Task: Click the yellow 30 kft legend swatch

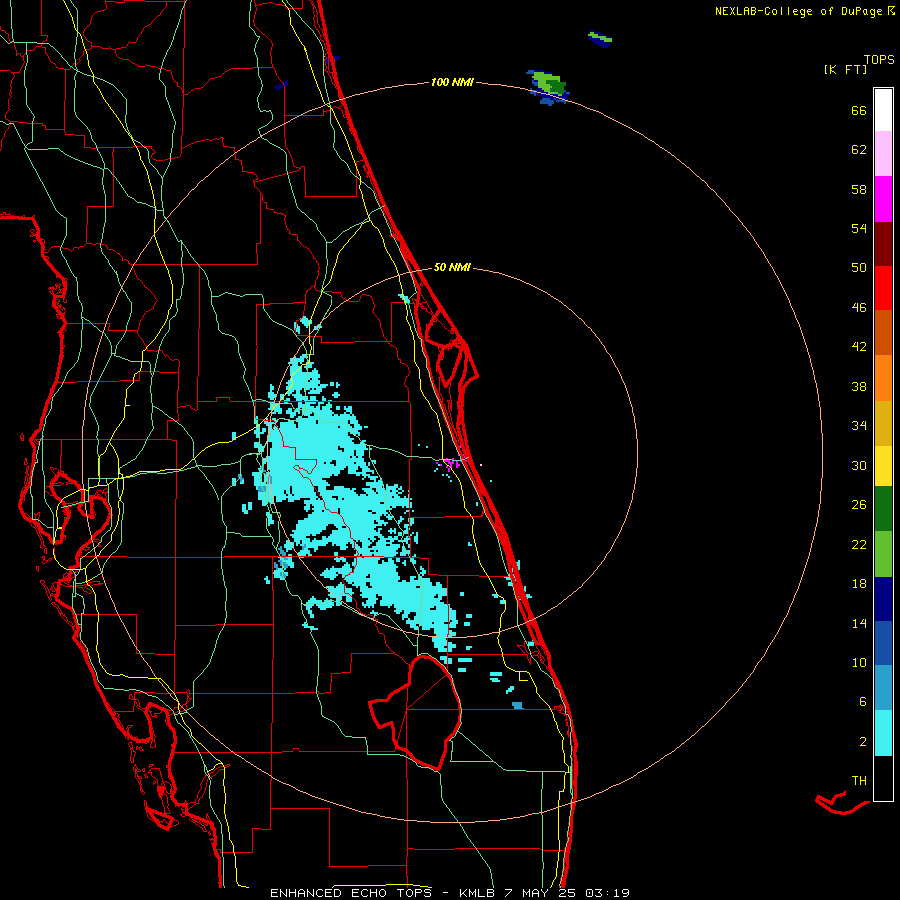Action: (883, 466)
